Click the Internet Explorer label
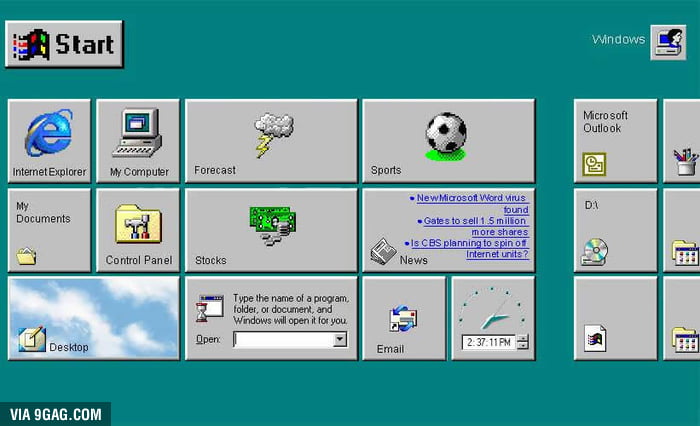Screen dimensions: 700x426 (49, 171)
